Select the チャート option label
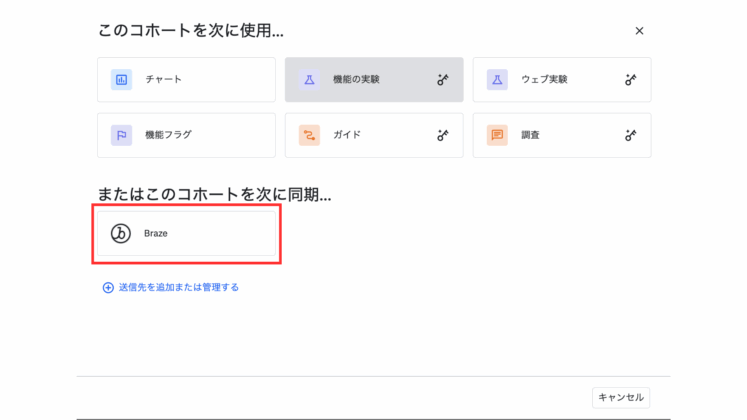The height and width of the screenshot is (420, 747). 163,80
